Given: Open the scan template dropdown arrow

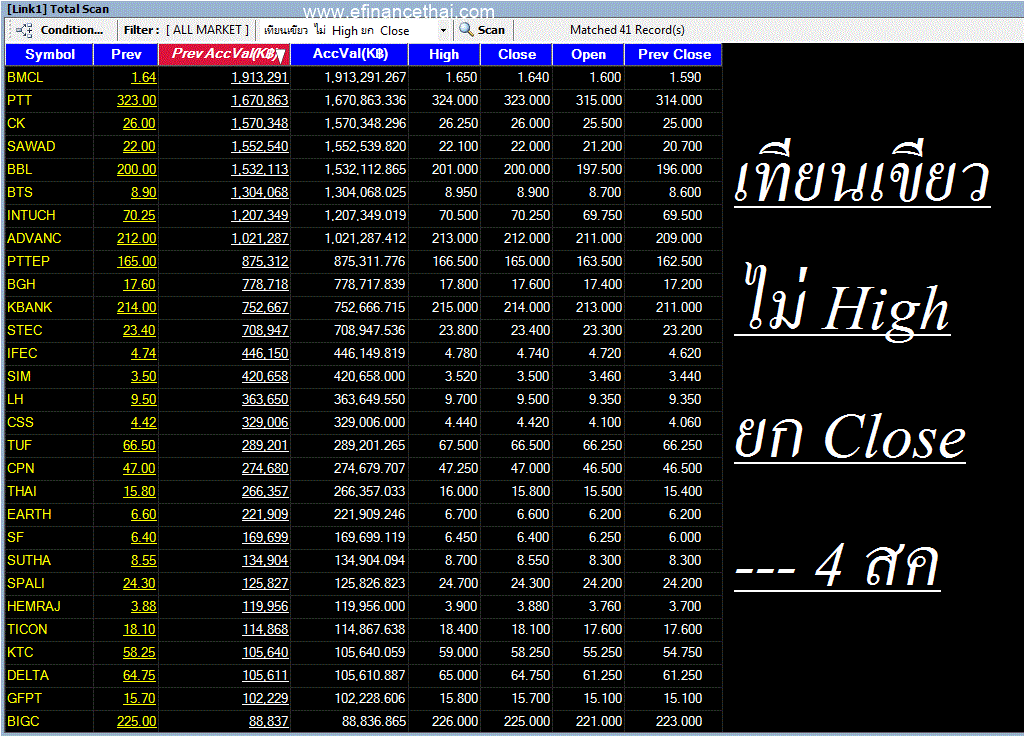Looking at the screenshot, I should click(x=443, y=31).
